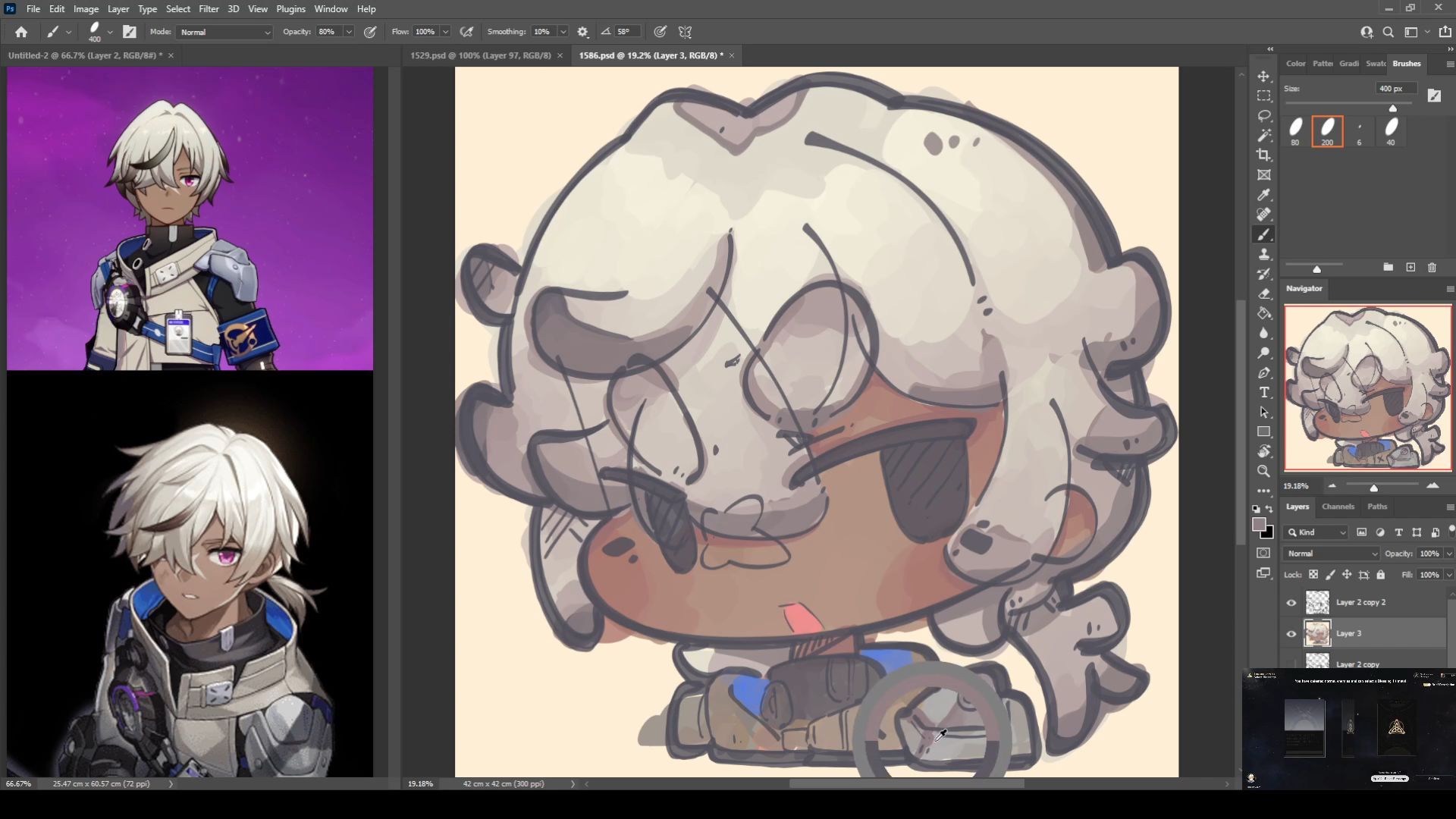This screenshot has height=819, width=1456.
Task: Switch to Color panel tab
Action: point(1295,64)
